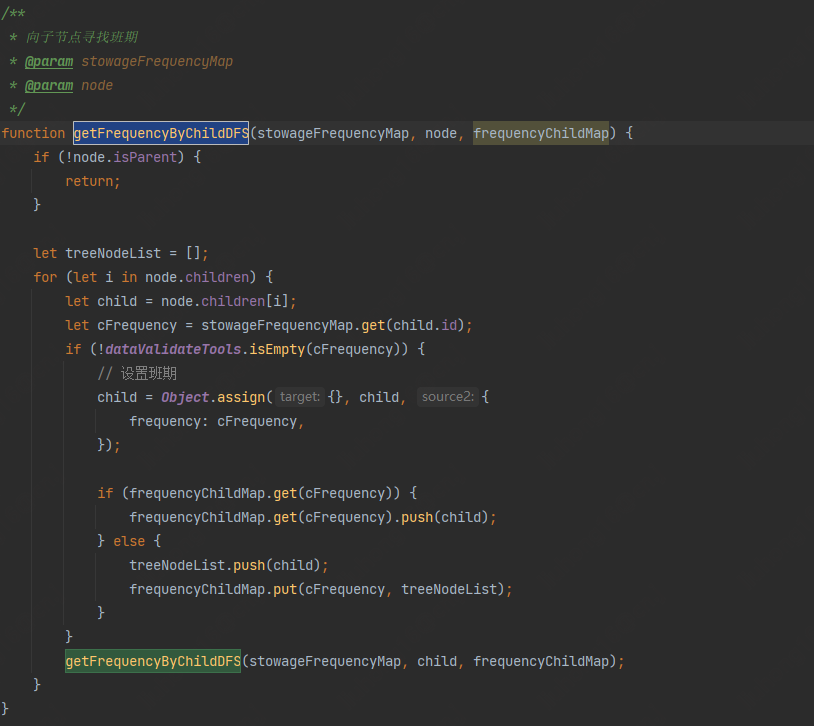Click the 'target:' inlay hint

coord(300,397)
